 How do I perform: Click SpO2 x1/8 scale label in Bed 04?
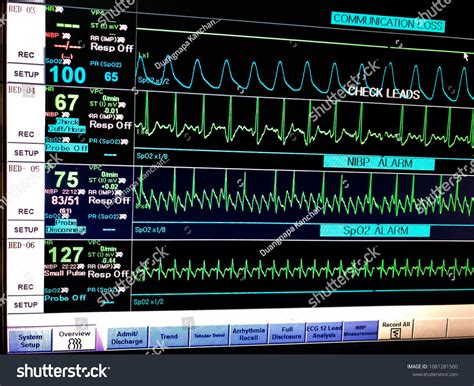point(152,156)
